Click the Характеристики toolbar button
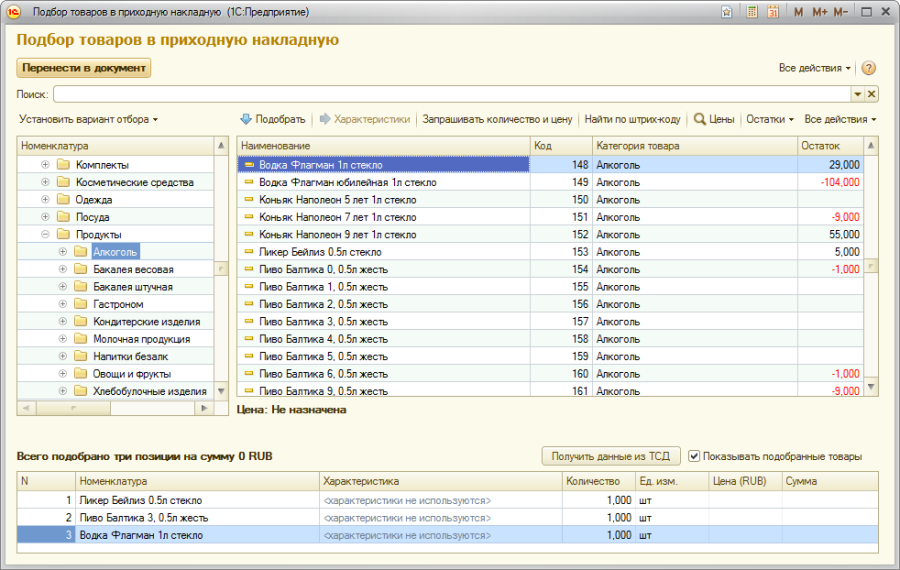The width and height of the screenshot is (900, 570). 365,119
